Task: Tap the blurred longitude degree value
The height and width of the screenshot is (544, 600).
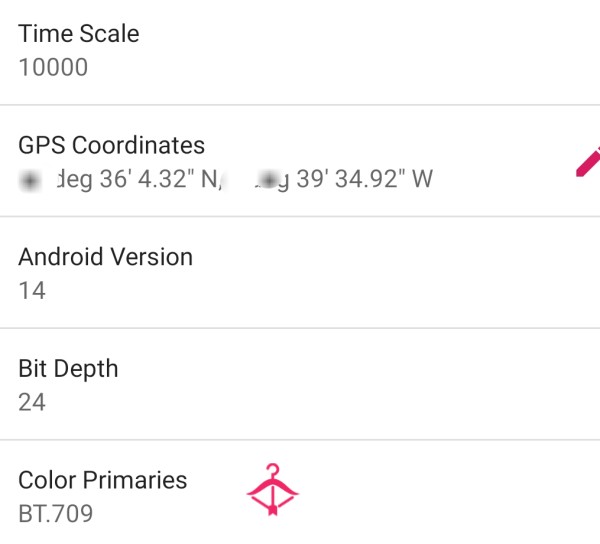Action: (x=268, y=180)
